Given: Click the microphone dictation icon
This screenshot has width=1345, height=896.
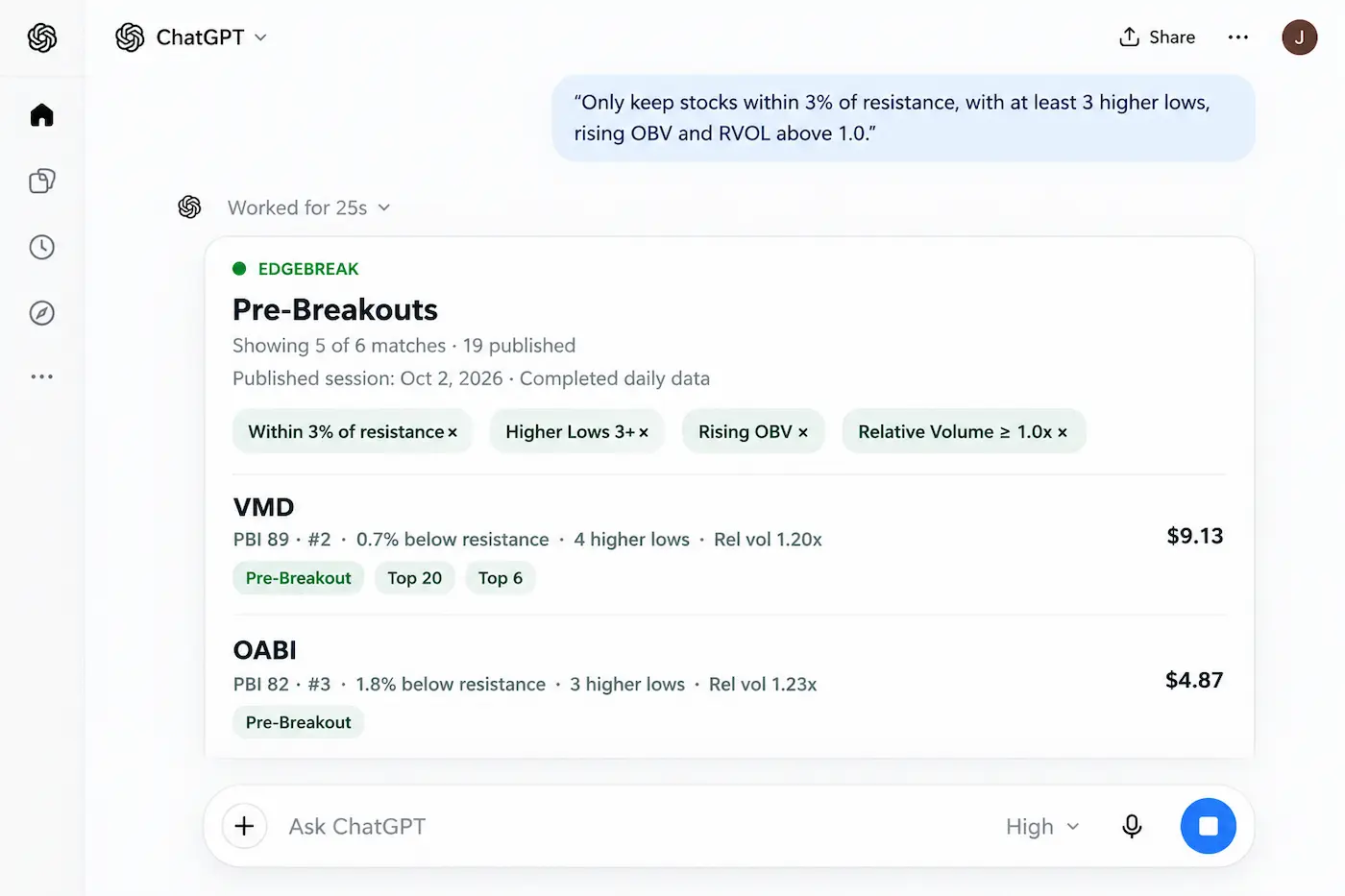Looking at the screenshot, I should tap(1132, 826).
